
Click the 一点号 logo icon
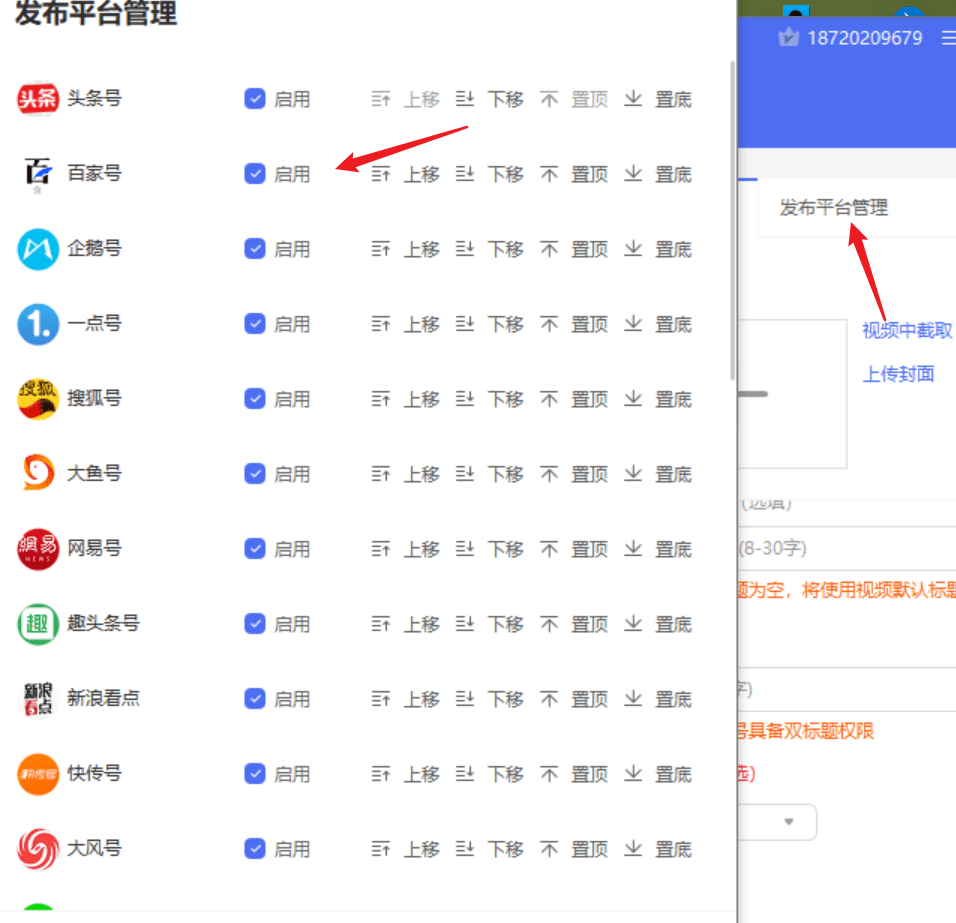(38, 324)
